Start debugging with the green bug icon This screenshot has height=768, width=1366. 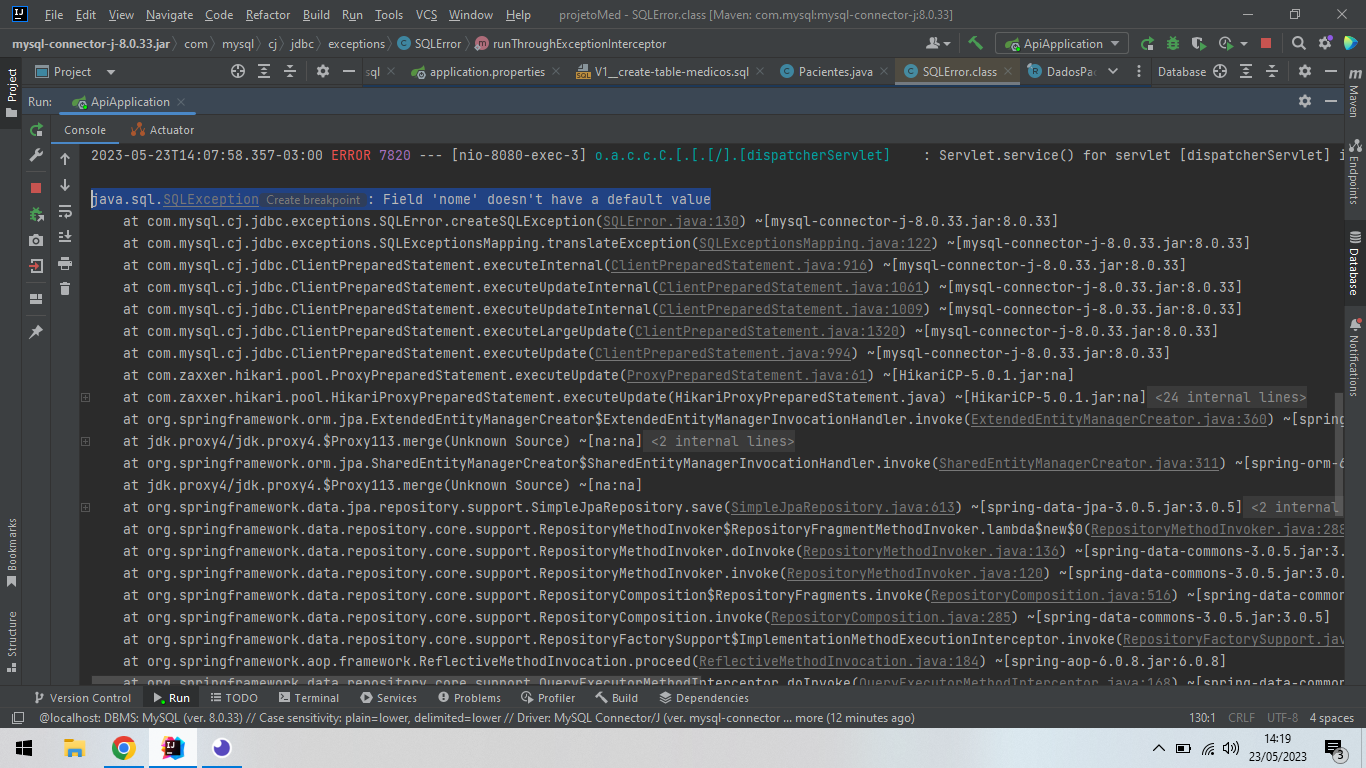[1173, 43]
